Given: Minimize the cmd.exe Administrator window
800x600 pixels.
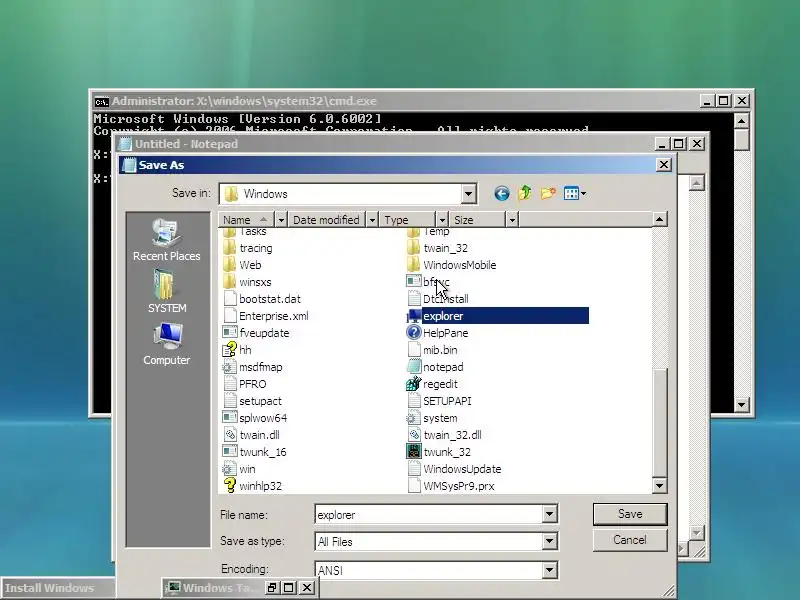Looking at the screenshot, I should (707, 101).
